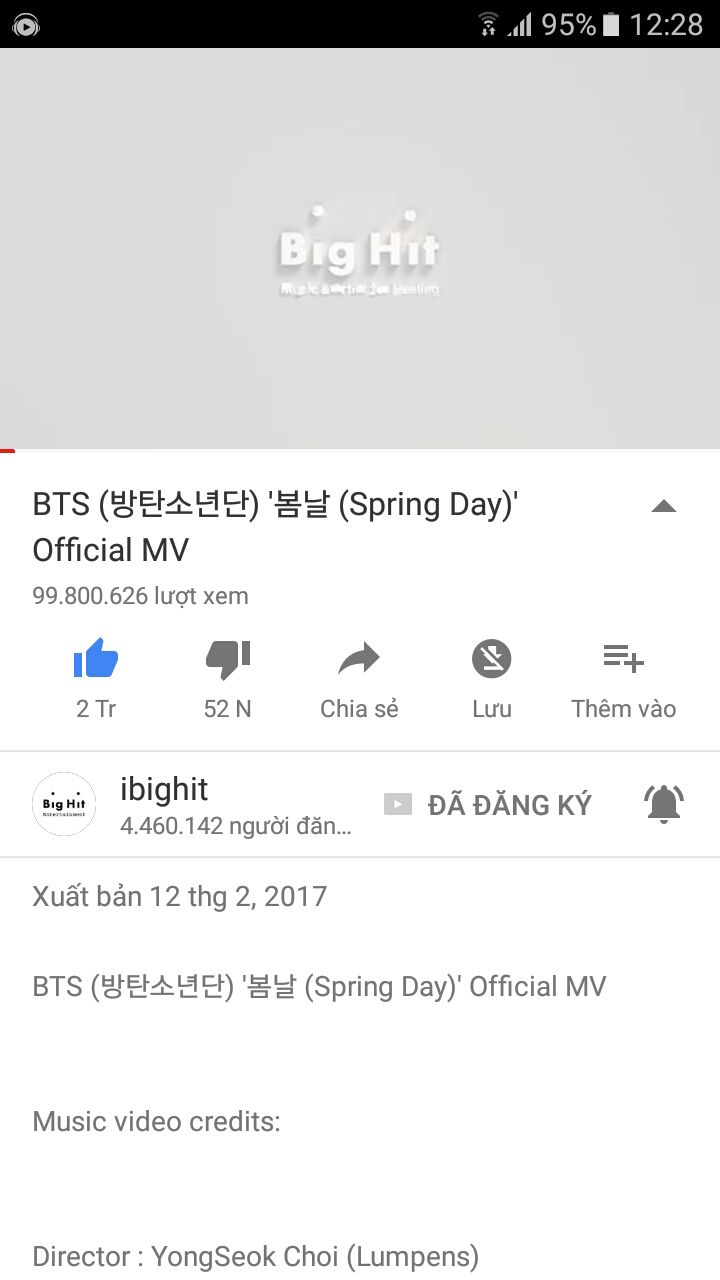Tap the thumbs down dislike icon
The height and width of the screenshot is (1280, 720).
[x=228, y=660]
